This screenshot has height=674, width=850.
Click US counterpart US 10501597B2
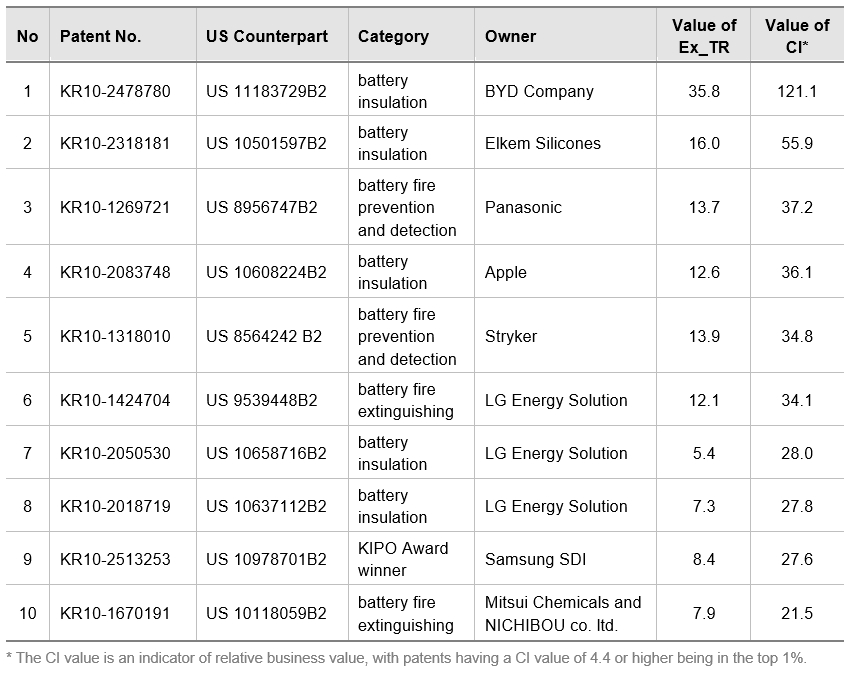tap(266, 143)
